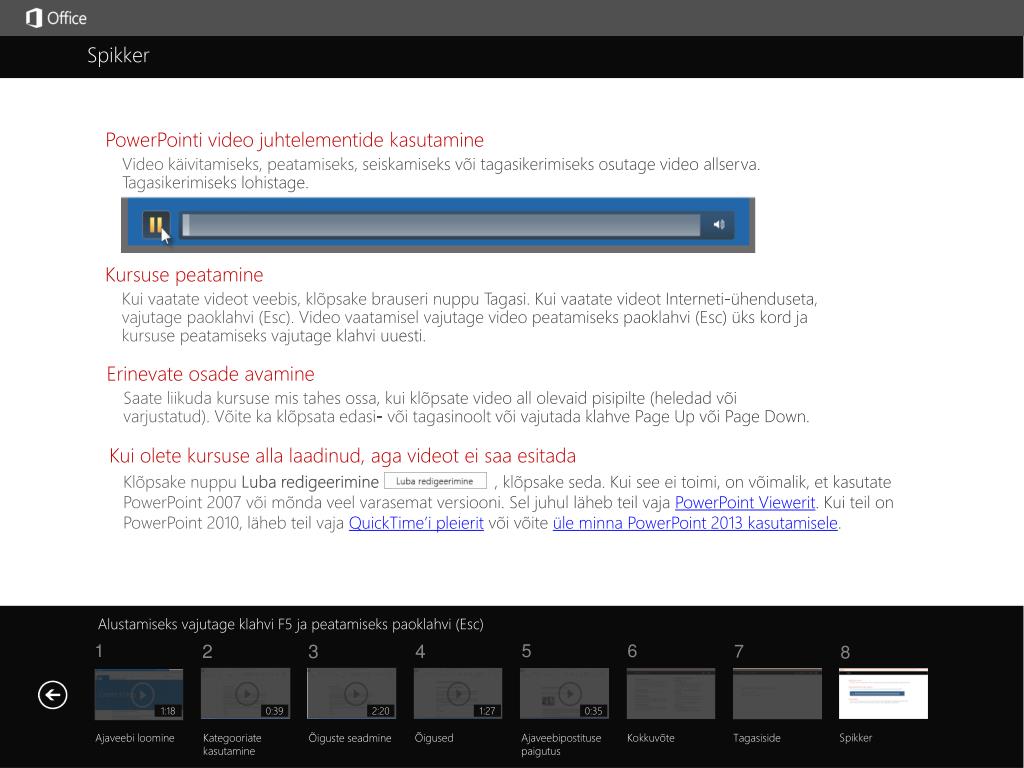Click heading Kui olete kursuse alla laadinud
The image size is (1024, 768).
click(x=342, y=456)
